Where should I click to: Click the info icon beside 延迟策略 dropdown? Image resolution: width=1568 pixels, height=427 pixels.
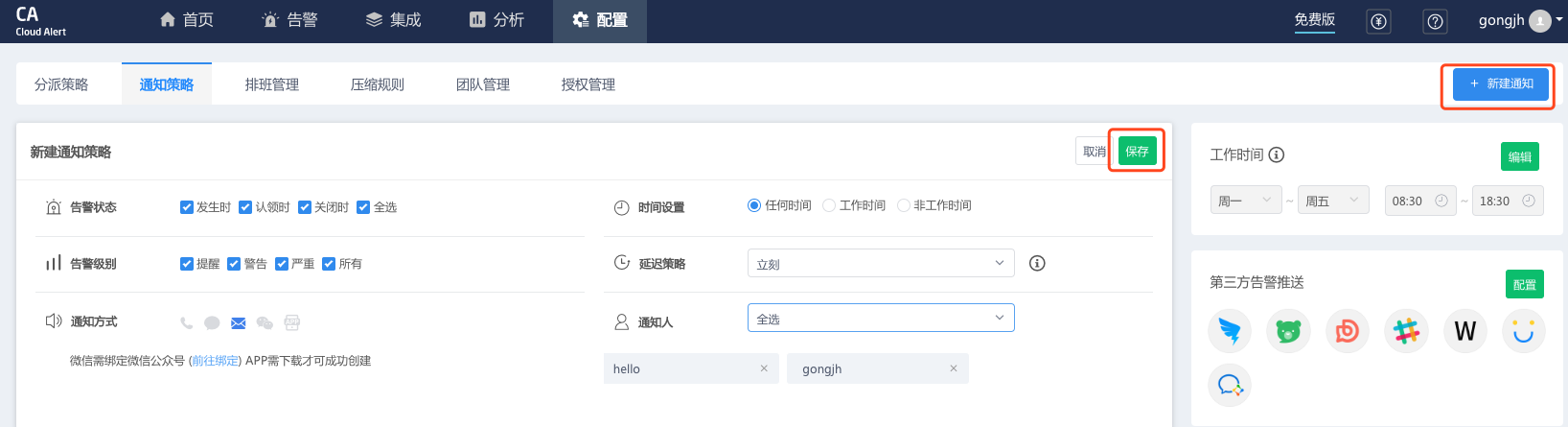(x=1037, y=264)
